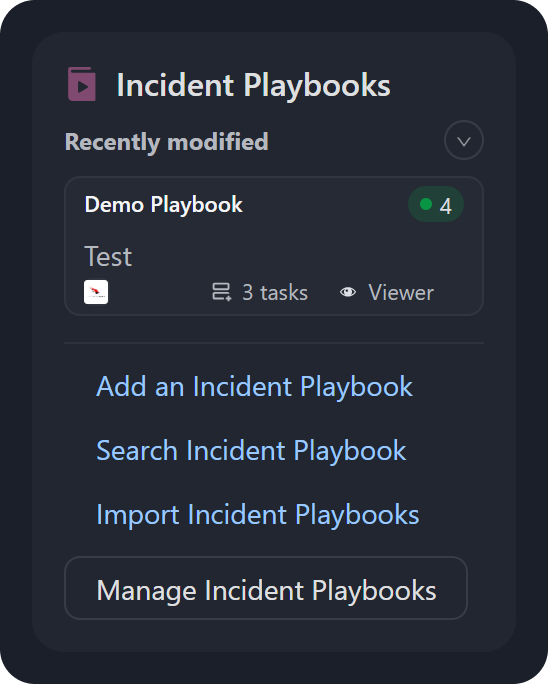Click the 3 tasks label
548x684 pixels.
click(x=275, y=292)
